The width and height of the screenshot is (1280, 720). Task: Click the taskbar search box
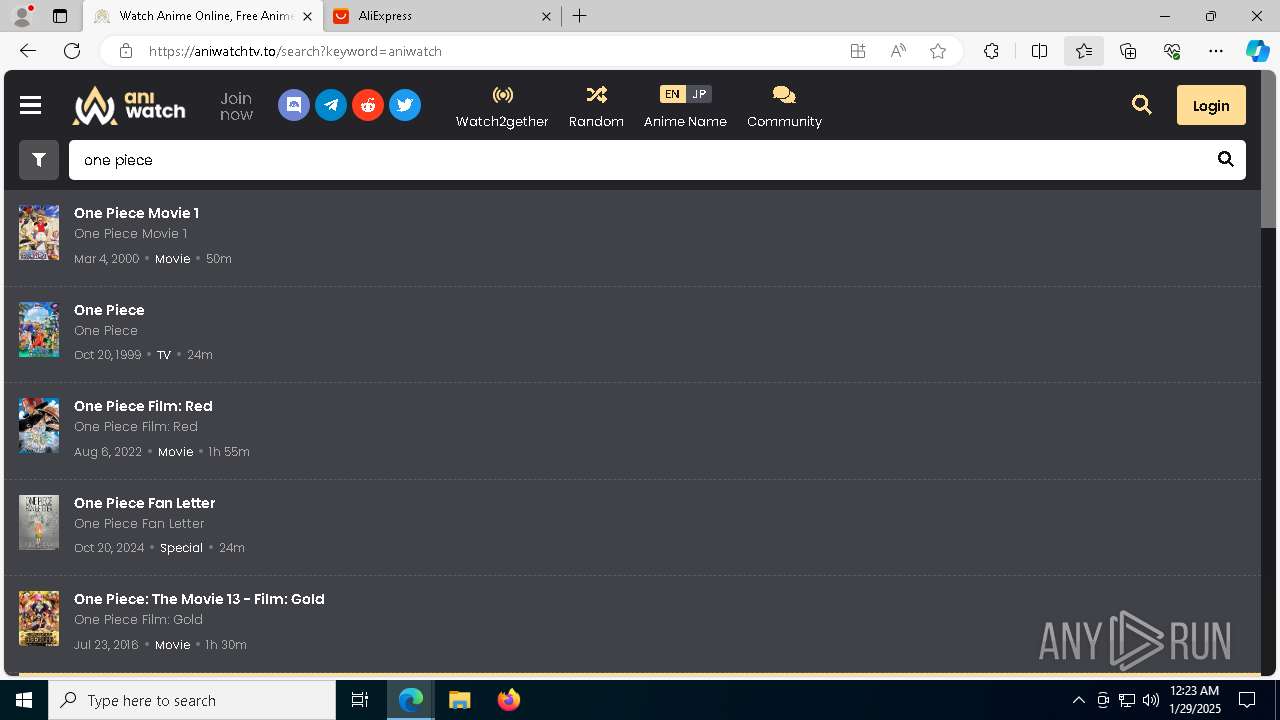point(192,700)
